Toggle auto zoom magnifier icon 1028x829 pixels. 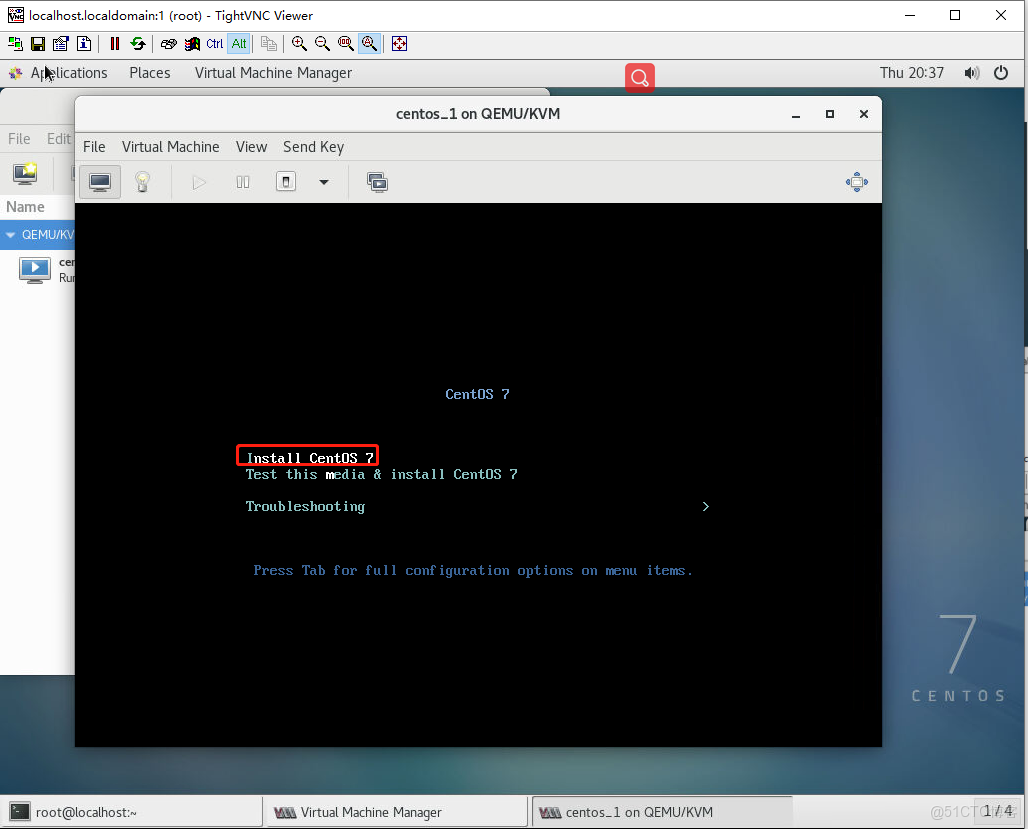pos(369,44)
